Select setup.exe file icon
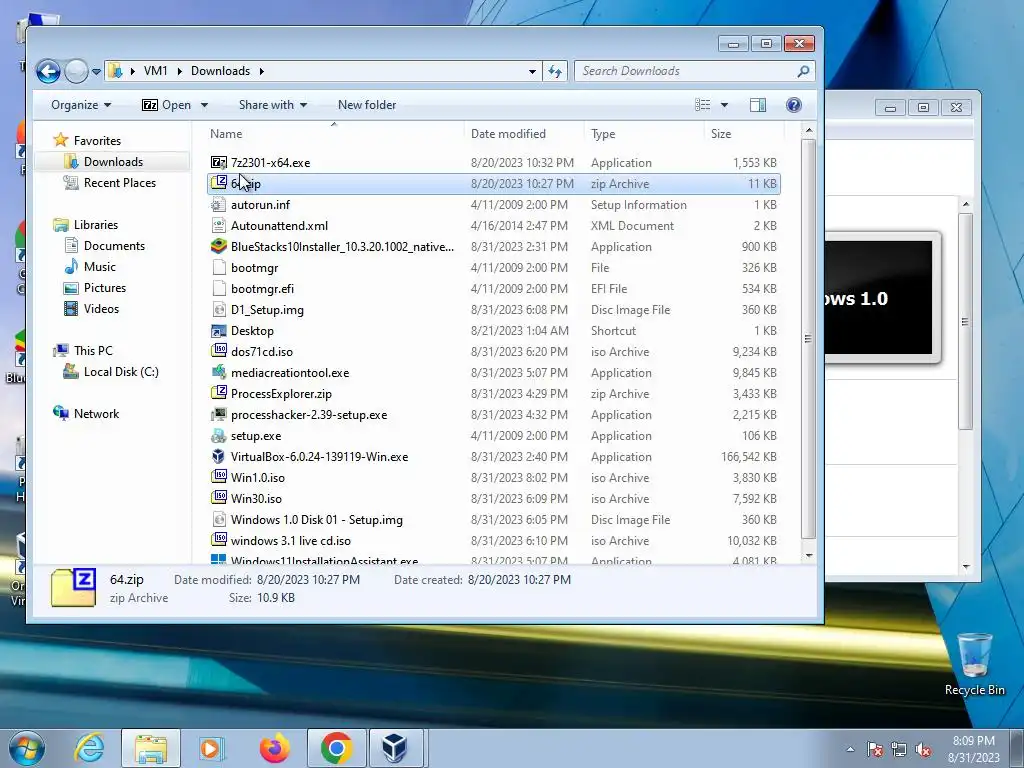 [219, 436]
